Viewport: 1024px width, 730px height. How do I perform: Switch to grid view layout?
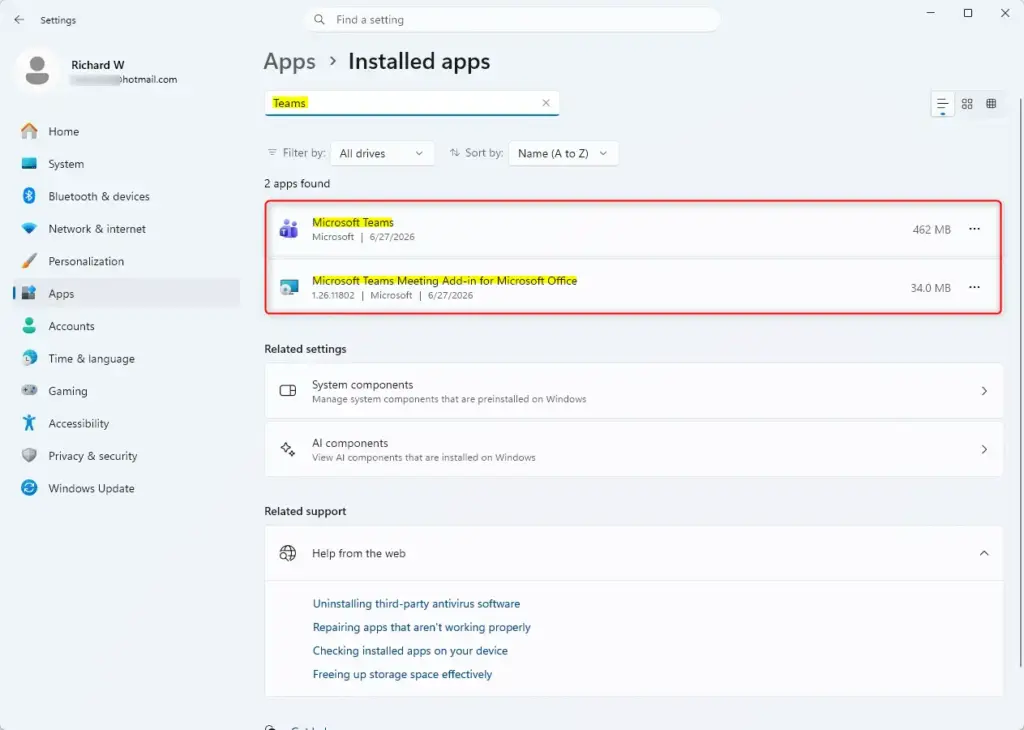967,104
